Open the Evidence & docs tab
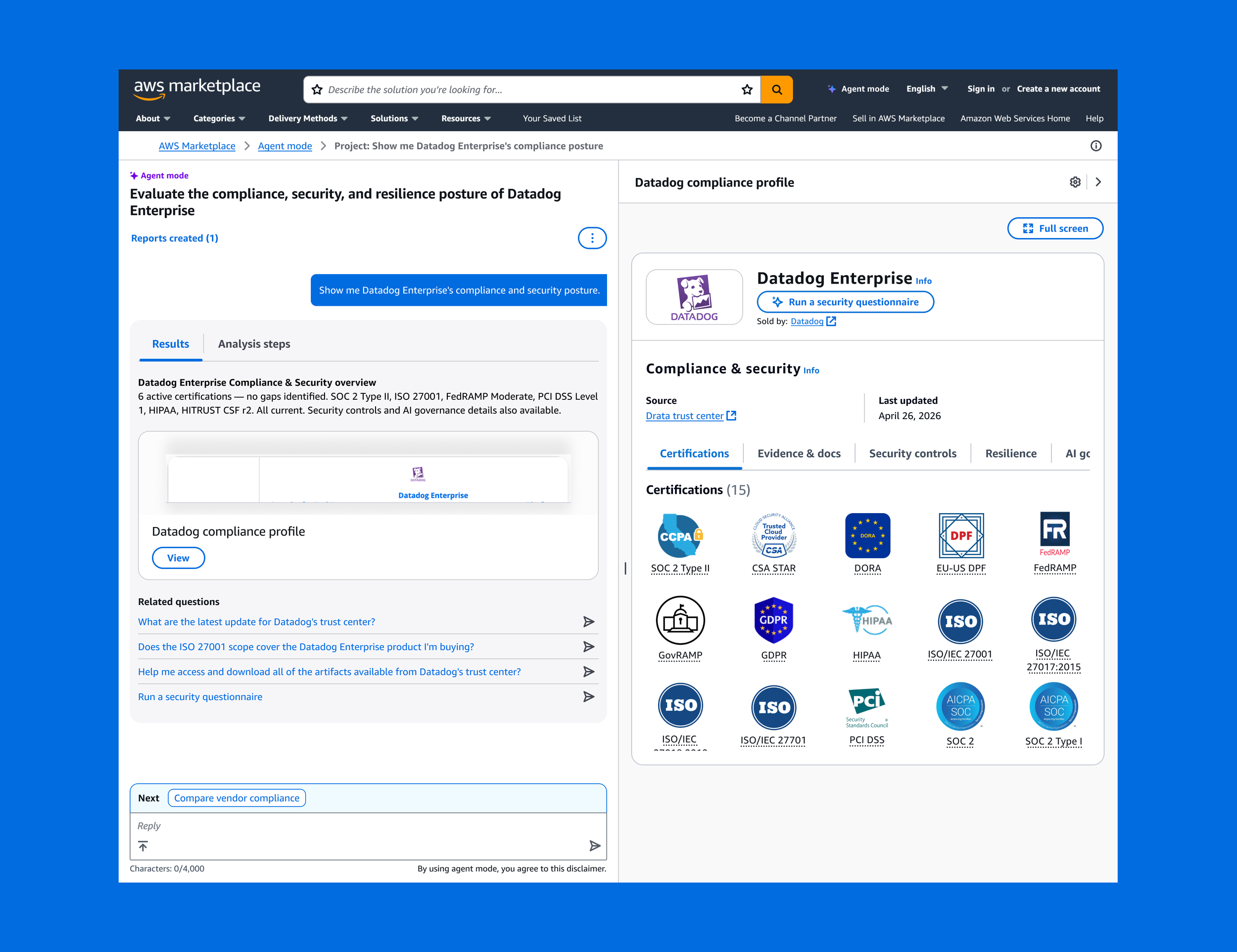 coord(799,454)
